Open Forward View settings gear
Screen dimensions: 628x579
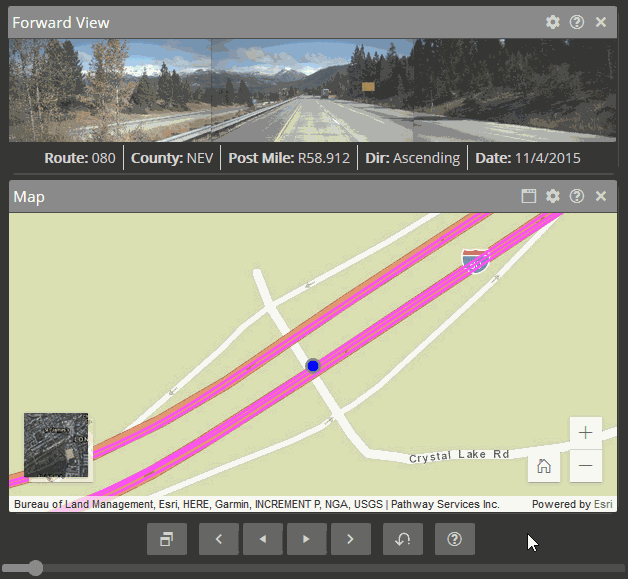[x=553, y=22]
